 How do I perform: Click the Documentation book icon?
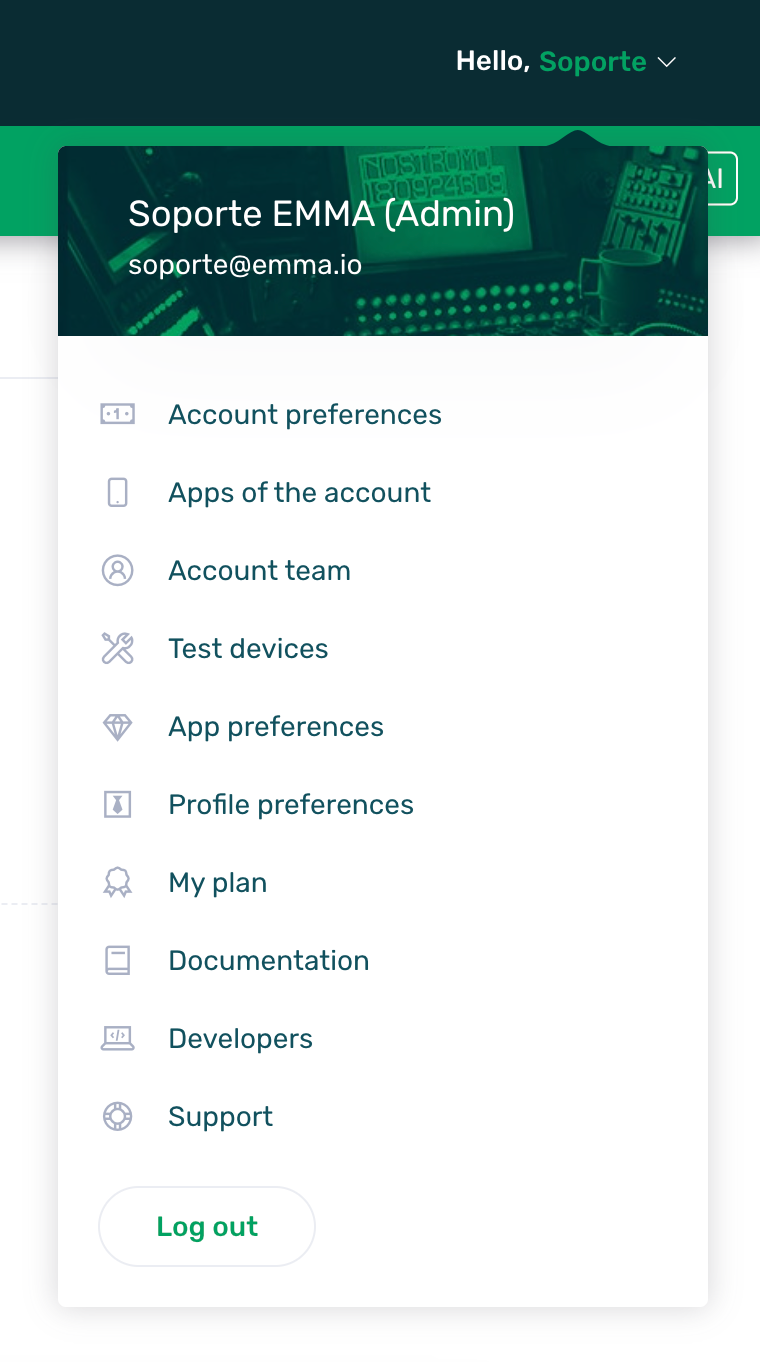[117, 960]
